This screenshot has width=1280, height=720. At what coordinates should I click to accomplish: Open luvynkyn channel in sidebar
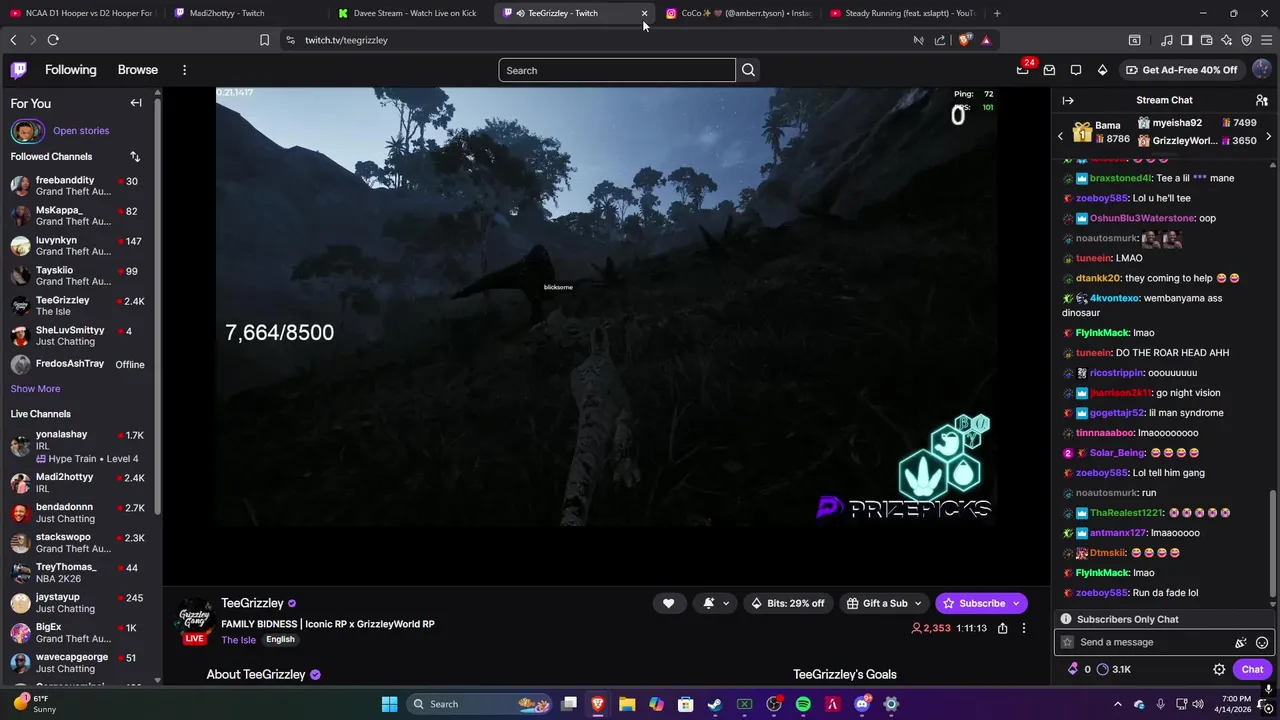pos(80,246)
